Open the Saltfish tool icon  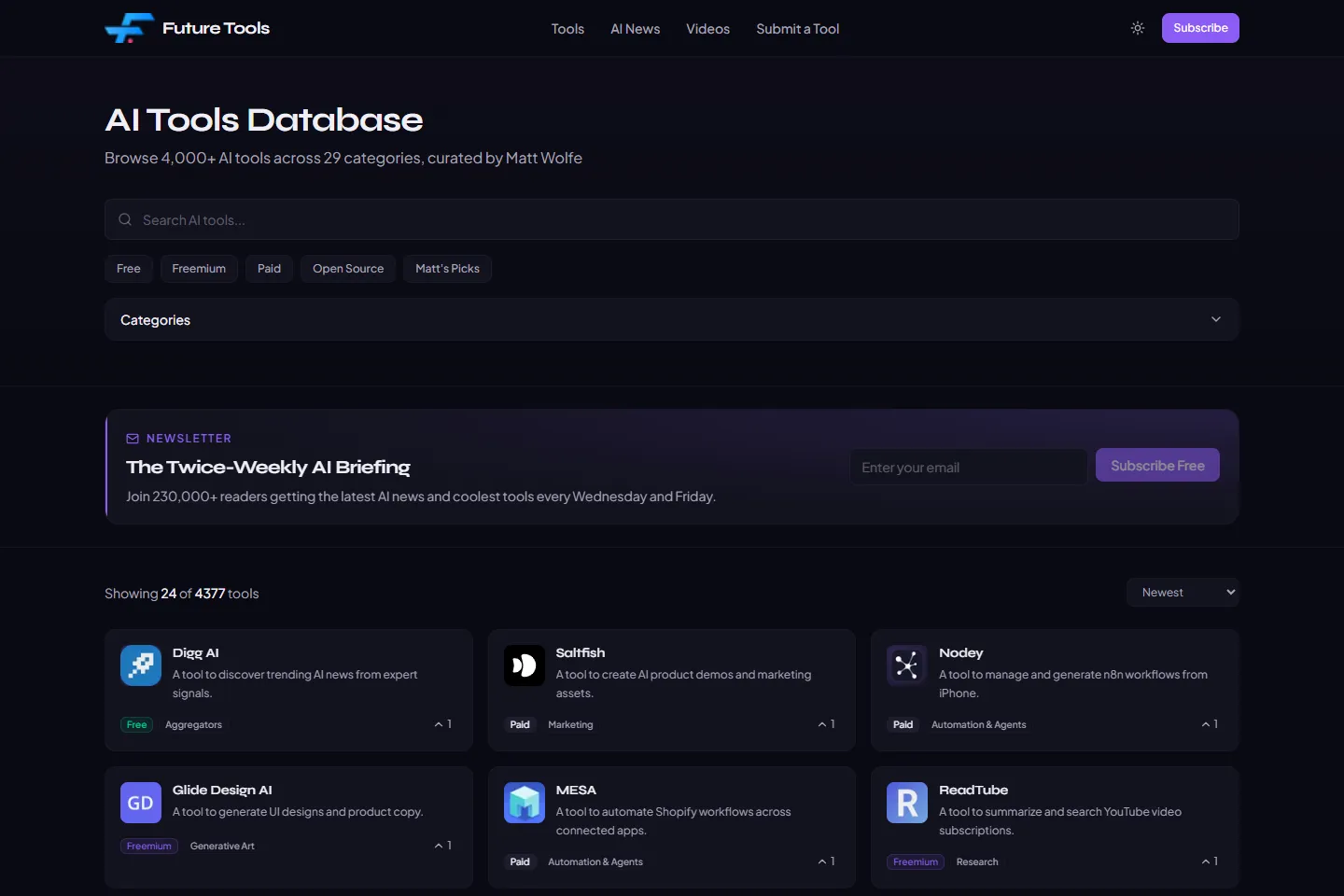(525, 665)
